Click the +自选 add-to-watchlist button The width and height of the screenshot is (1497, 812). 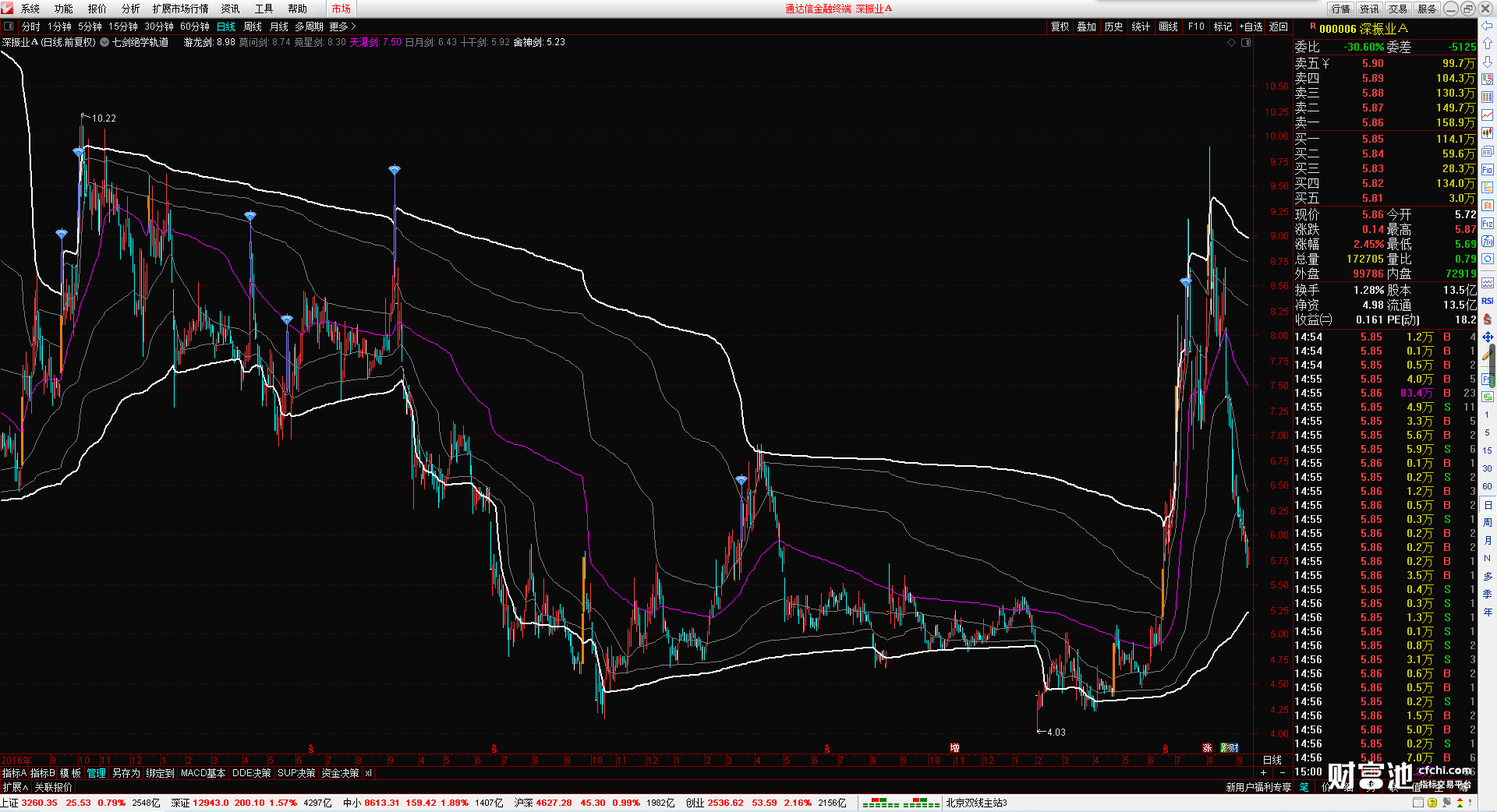tap(1251, 26)
